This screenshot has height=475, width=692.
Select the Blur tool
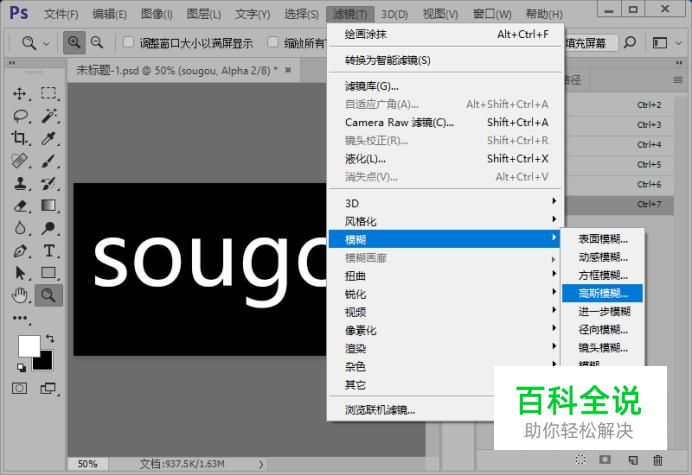pyautogui.click(x=19, y=228)
